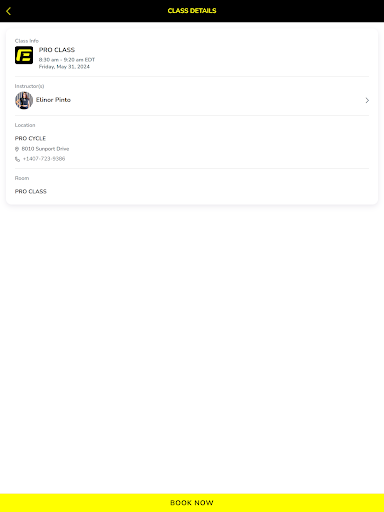Select the instructor name Elinor Pinto
384x512 pixels.
[53, 100]
